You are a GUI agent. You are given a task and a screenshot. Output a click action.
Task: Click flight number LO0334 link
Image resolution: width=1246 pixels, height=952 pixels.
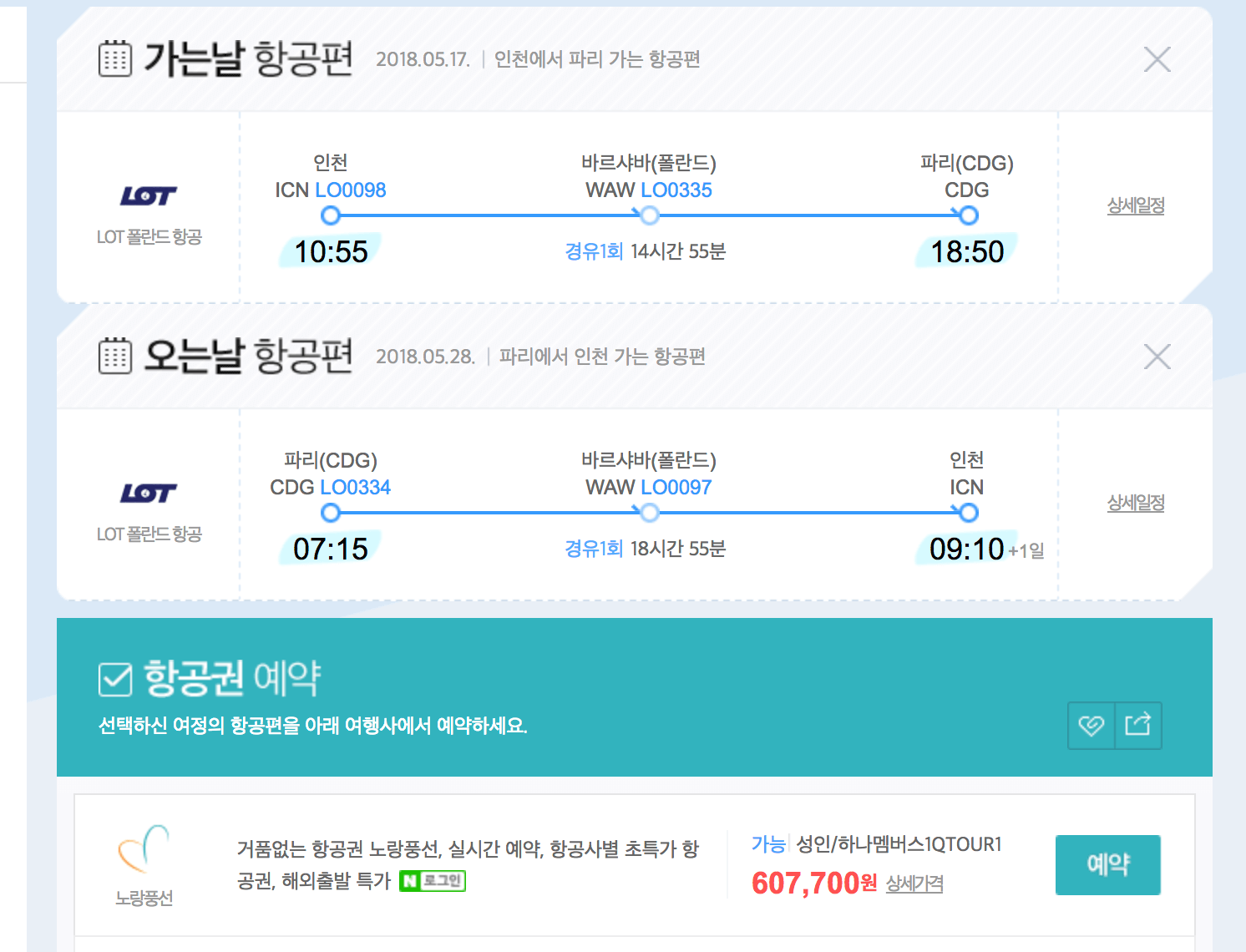point(355,488)
